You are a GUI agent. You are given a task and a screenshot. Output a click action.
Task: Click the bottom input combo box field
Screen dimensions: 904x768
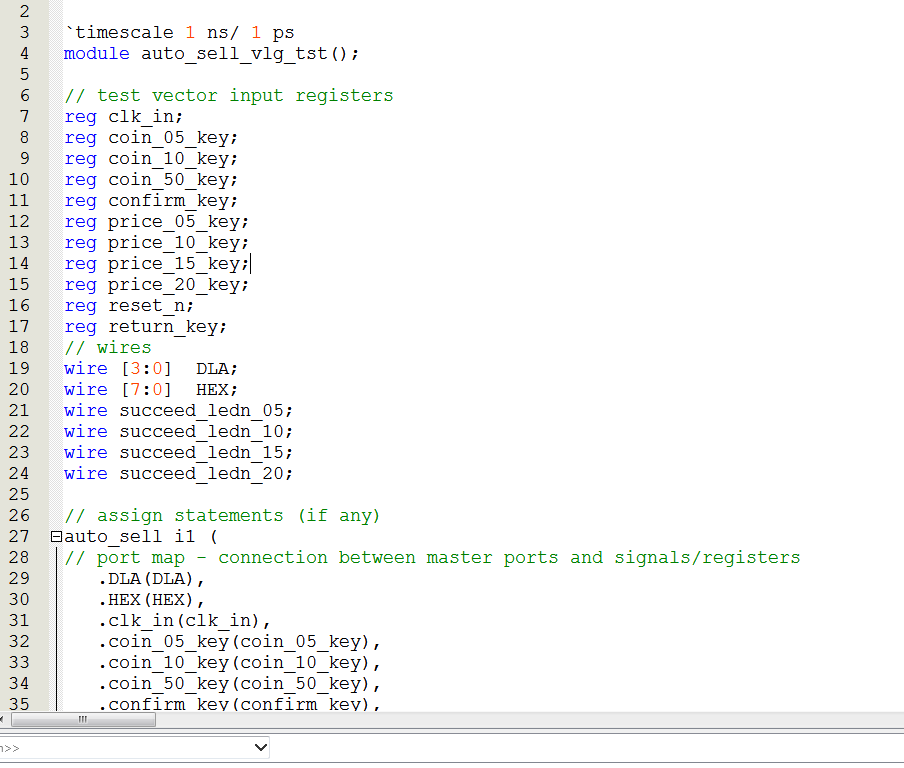(x=134, y=747)
